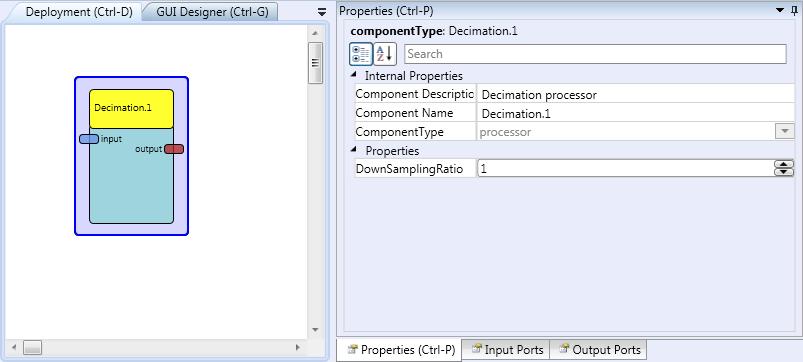Image resolution: width=803 pixels, height=362 pixels.
Task: Increase the DownSamplingRatio value
Action: click(x=784, y=164)
